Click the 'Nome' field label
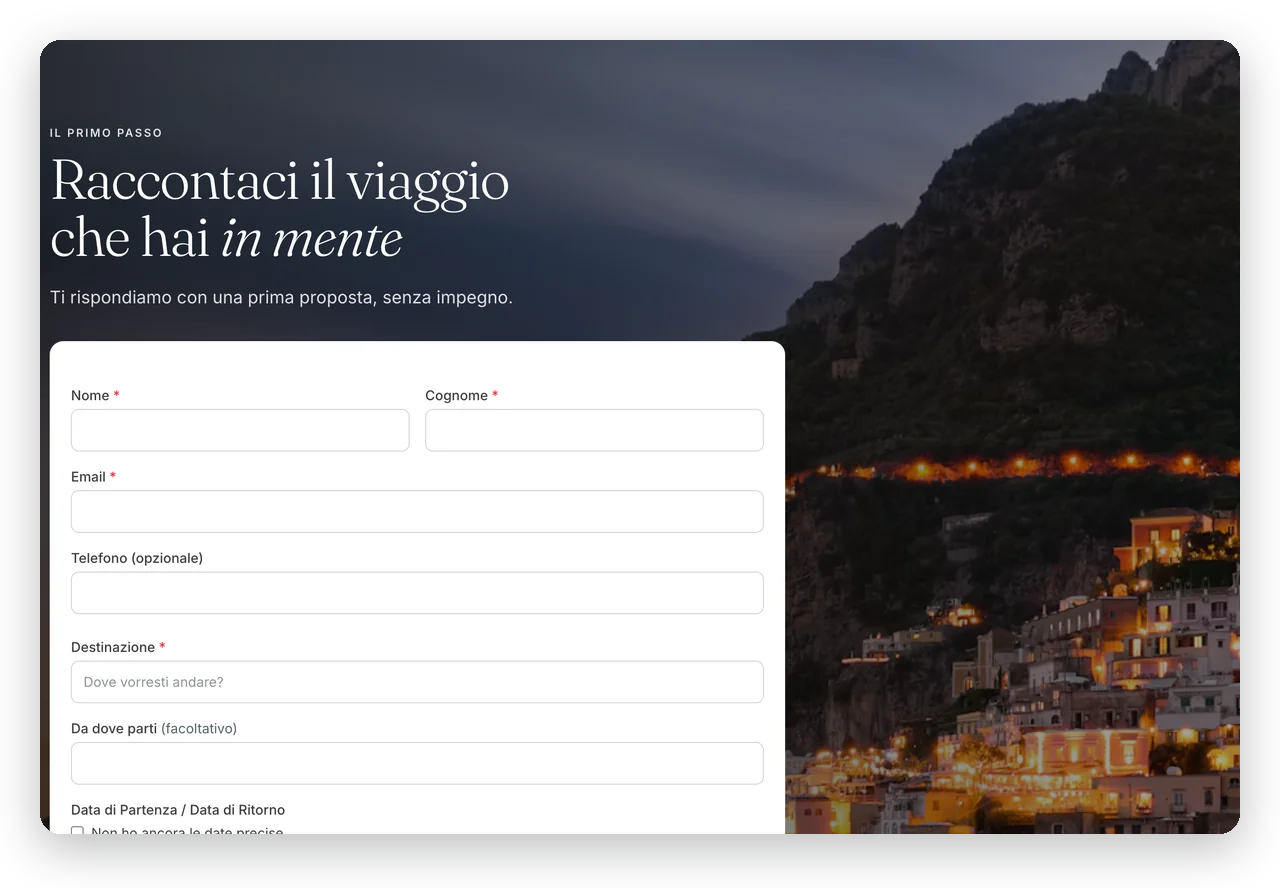Screen dimensions: 1280x888 [x=90, y=396]
